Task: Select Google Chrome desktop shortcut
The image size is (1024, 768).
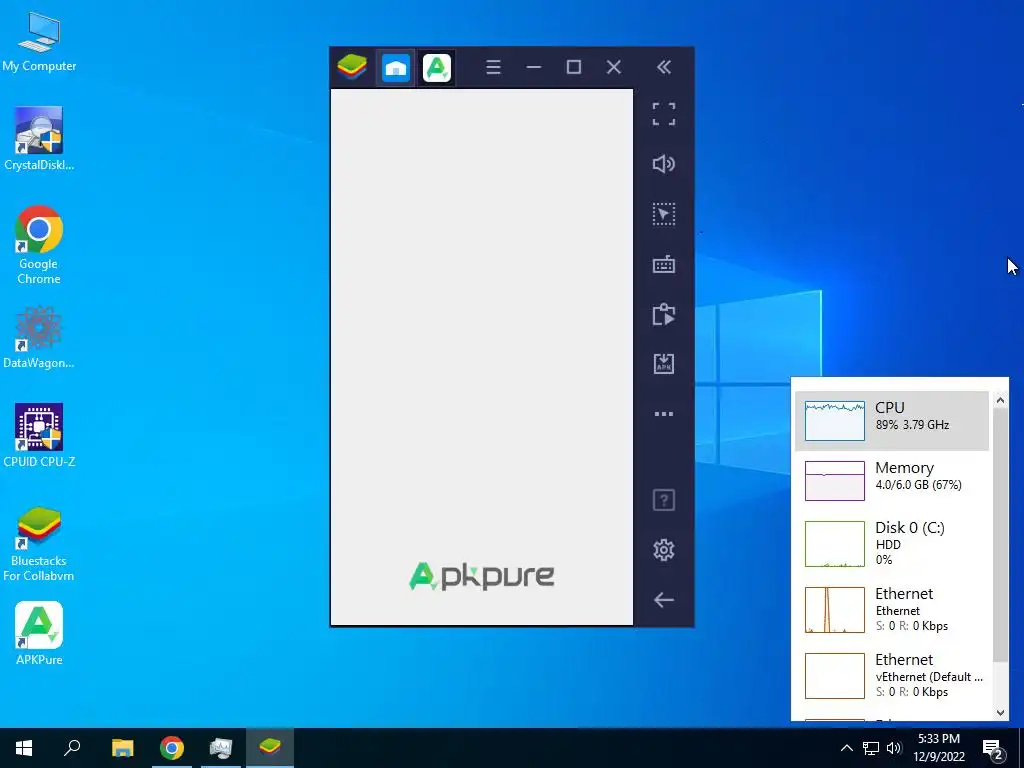Action: (x=39, y=246)
